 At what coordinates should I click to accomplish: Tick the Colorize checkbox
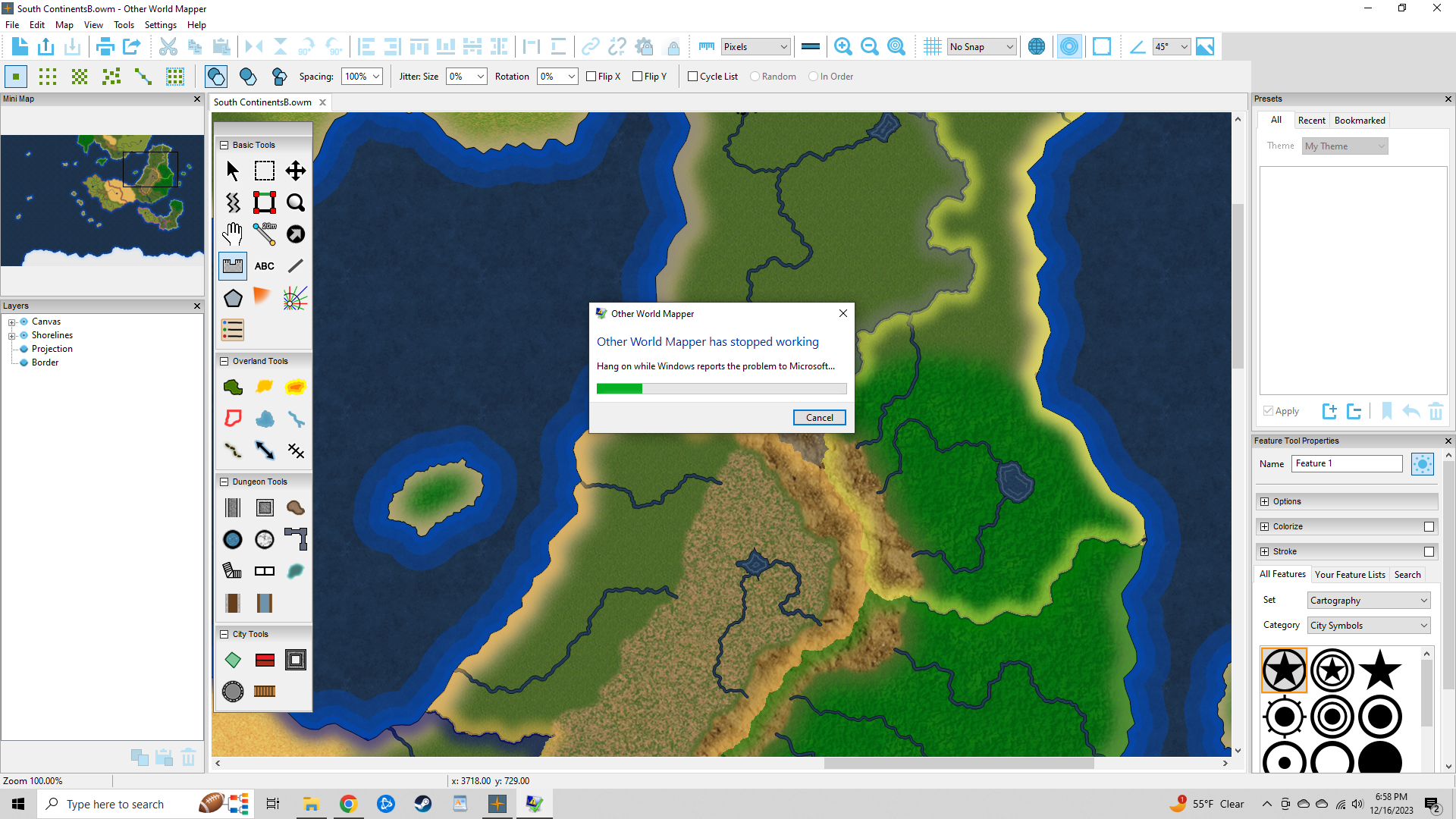[x=1429, y=526]
